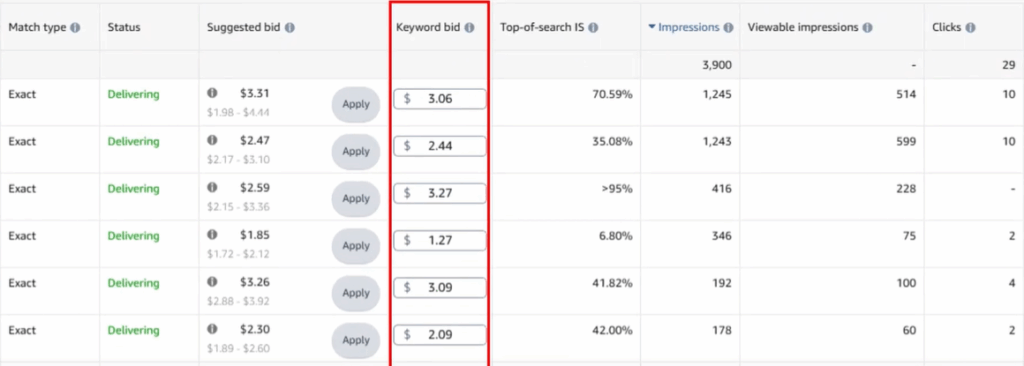Click the Clicks column header
This screenshot has height=366, width=1024.
point(948,28)
